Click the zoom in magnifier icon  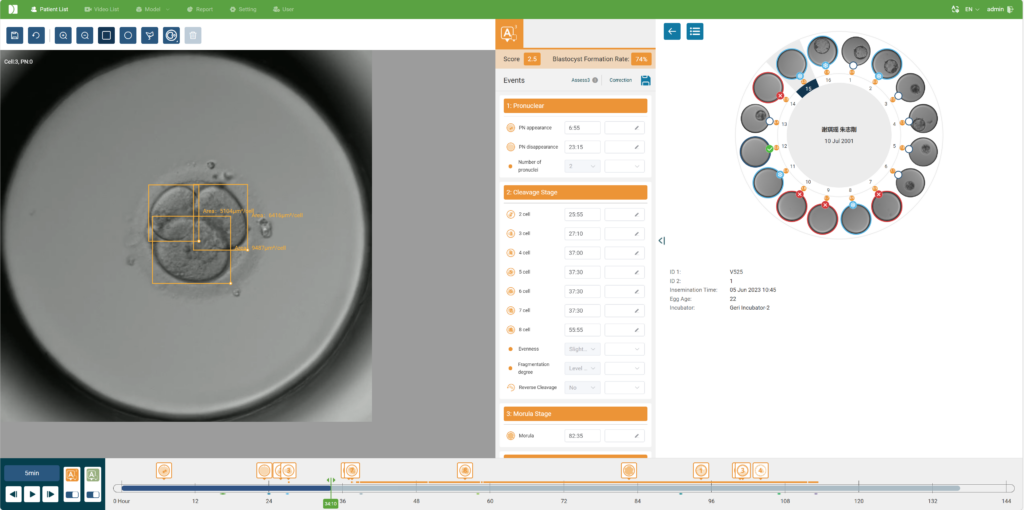click(63, 35)
